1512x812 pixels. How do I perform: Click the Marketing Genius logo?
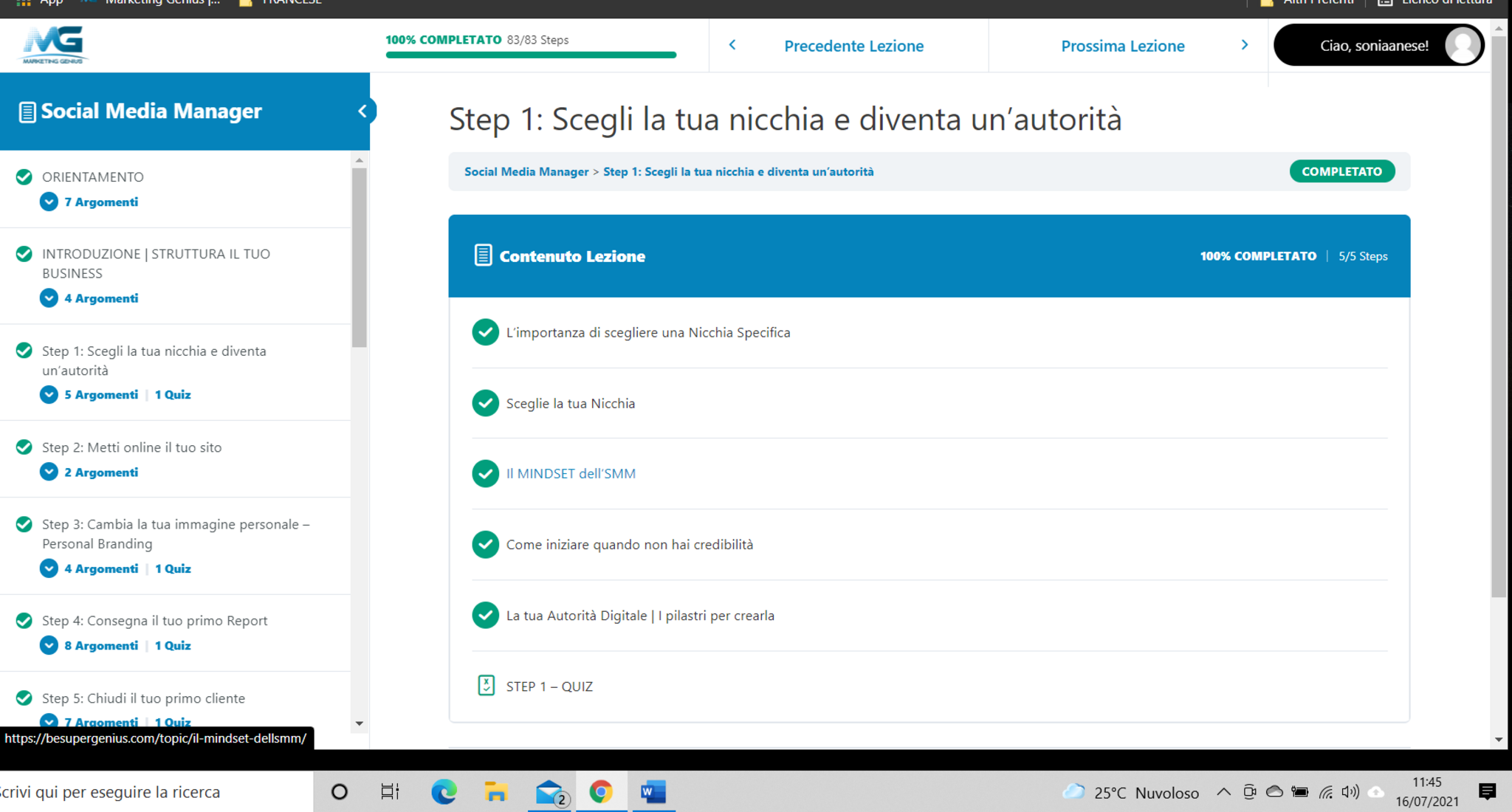pos(53,44)
